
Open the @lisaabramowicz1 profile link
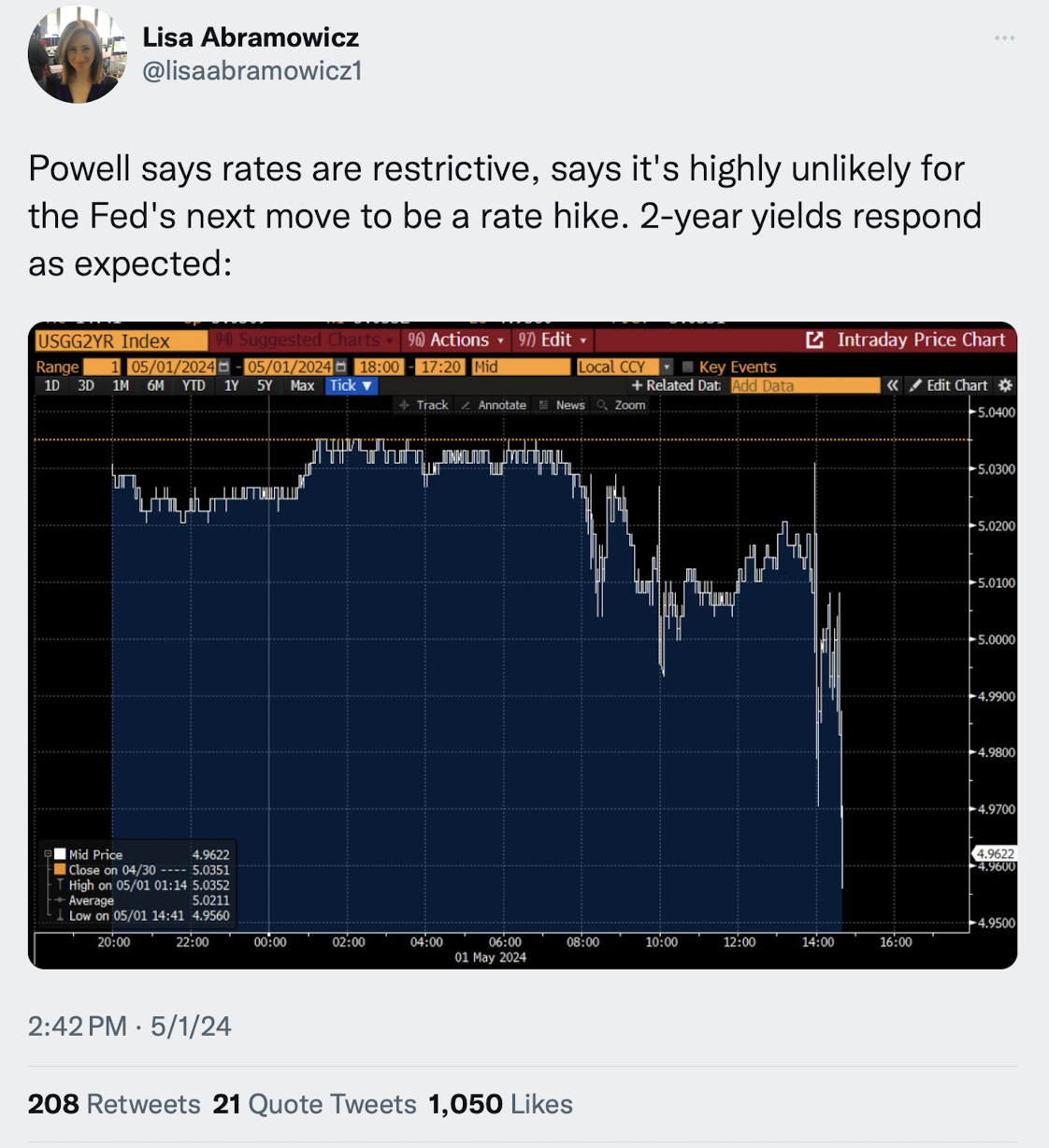251,70
